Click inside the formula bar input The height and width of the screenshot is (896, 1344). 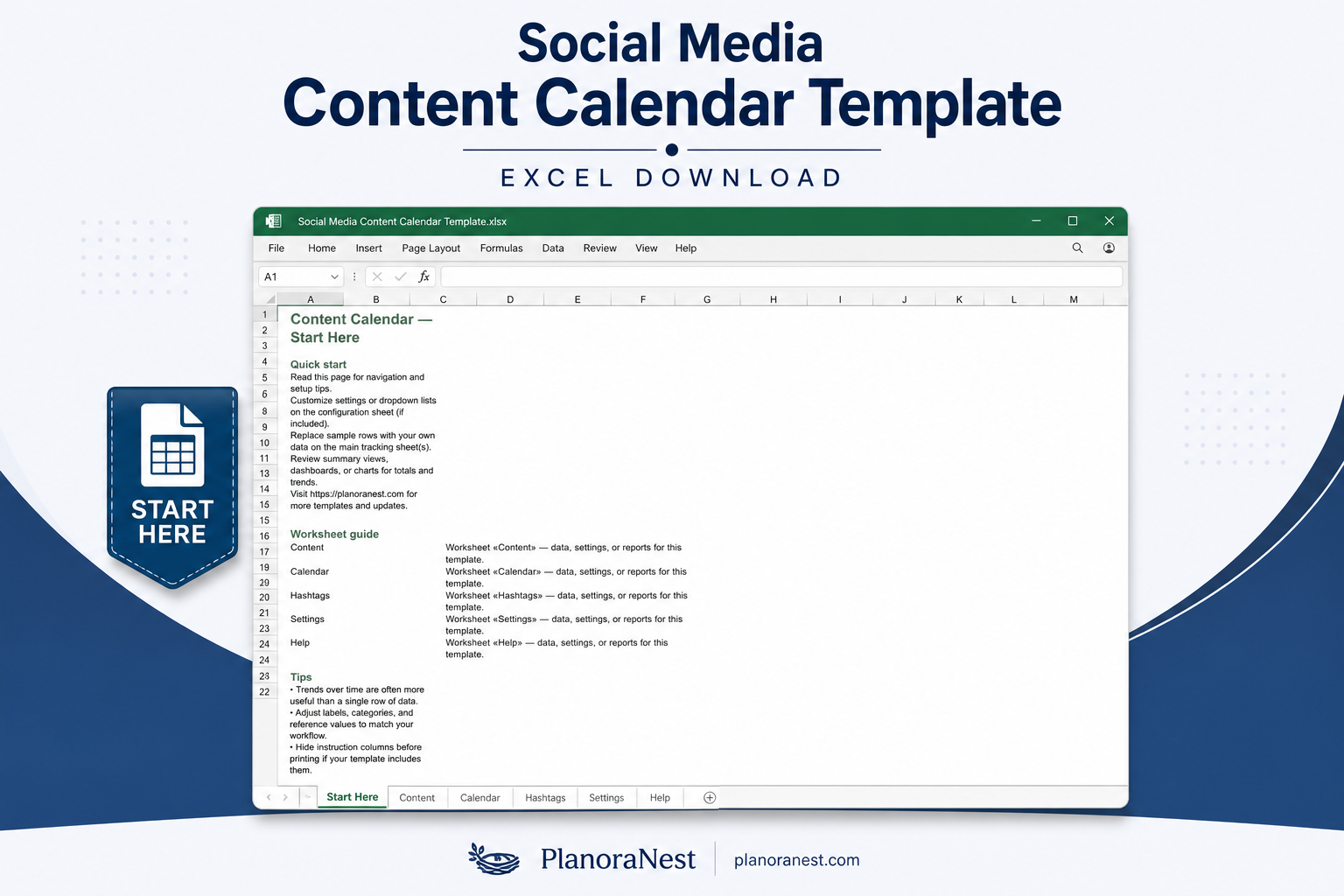pyautogui.click(x=781, y=276)
